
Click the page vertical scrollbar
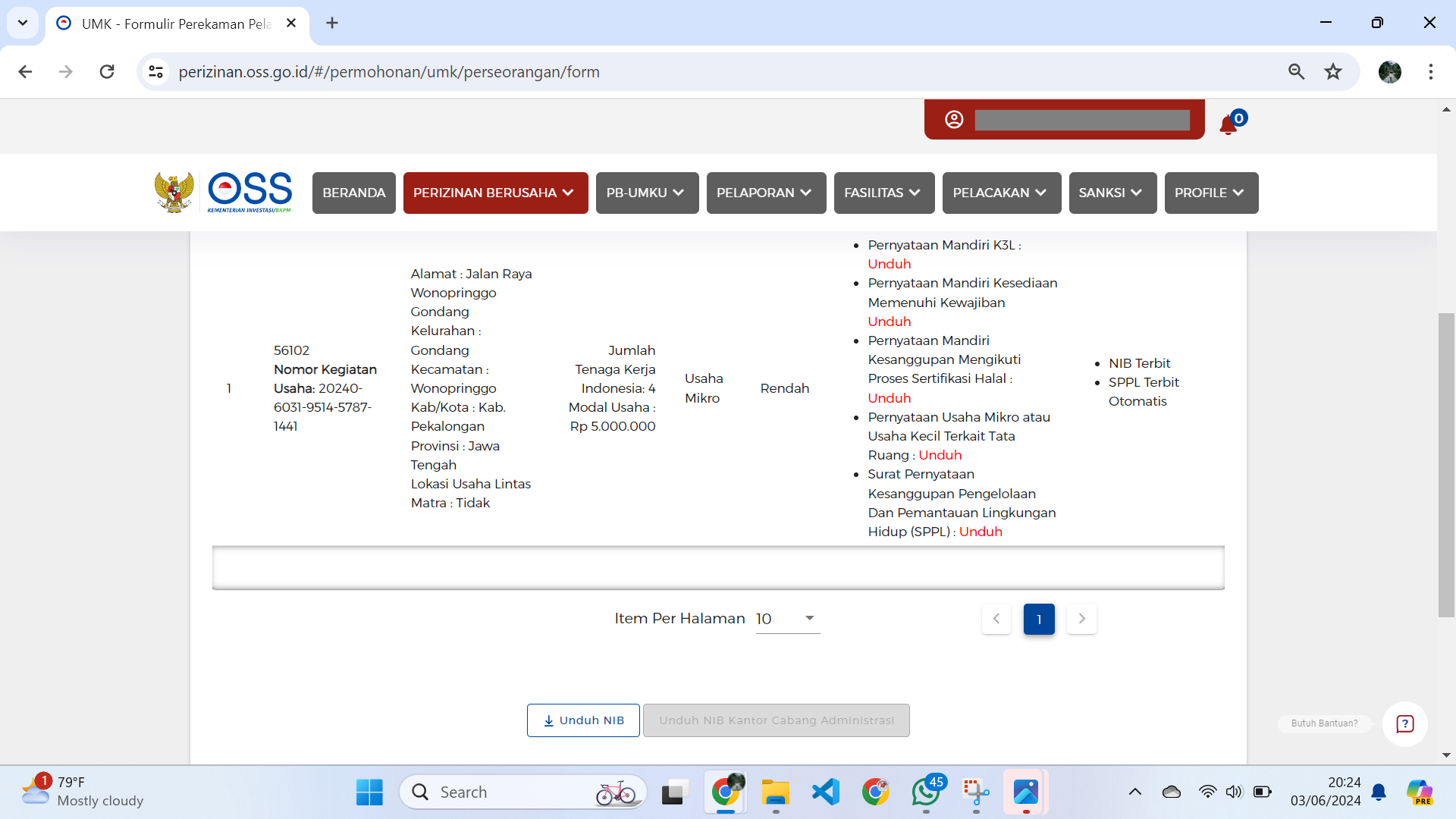tap(1446, 464)
